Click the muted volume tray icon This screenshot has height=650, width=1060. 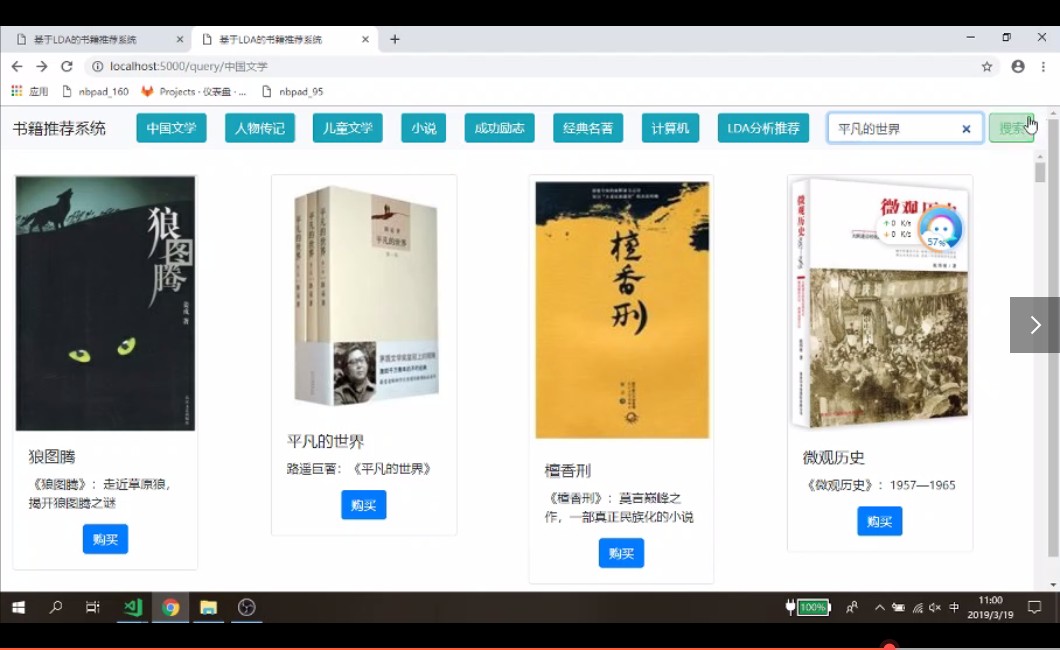tap(935, 607)
